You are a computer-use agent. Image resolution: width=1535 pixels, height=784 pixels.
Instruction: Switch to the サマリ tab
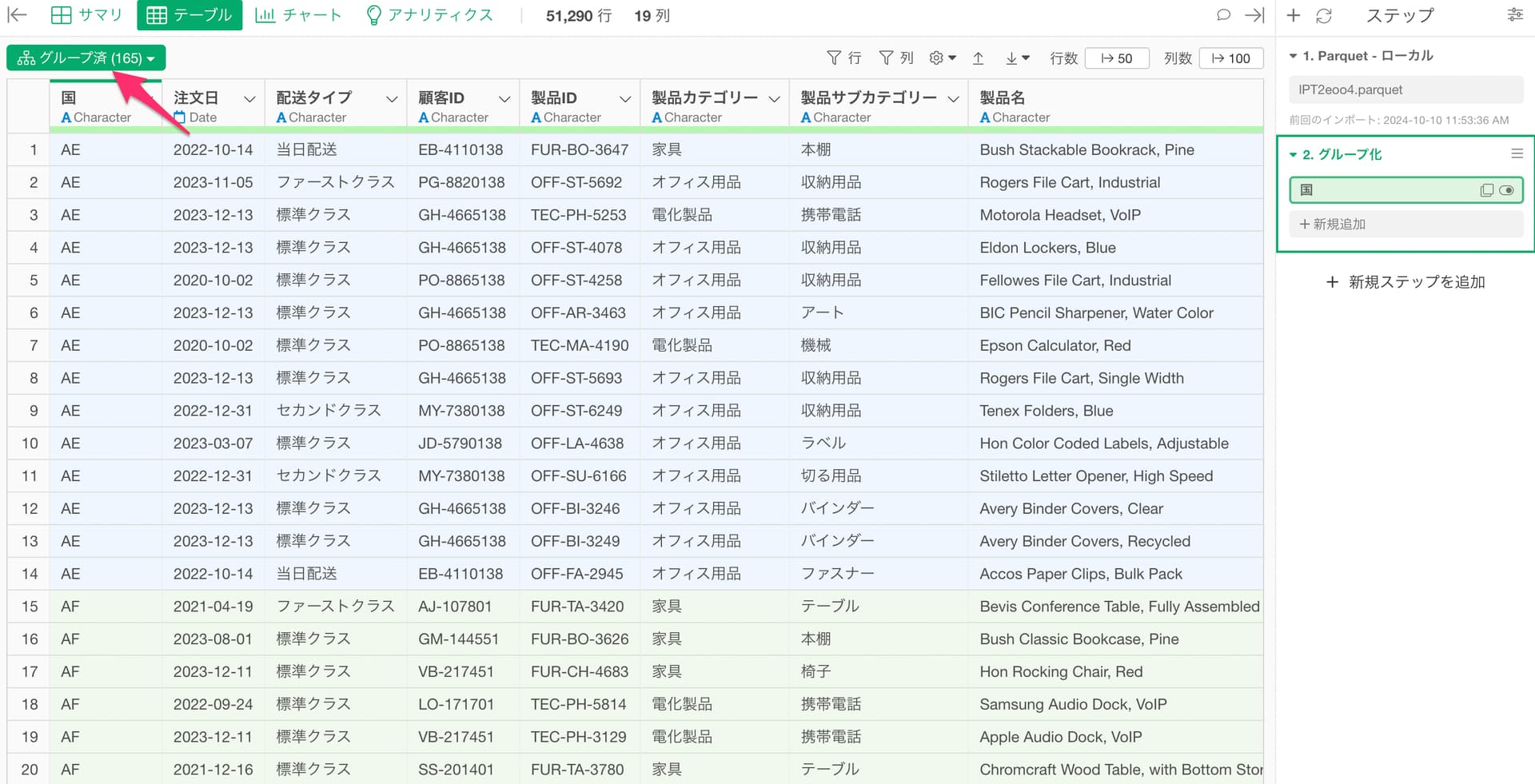click(x=86, y=15)
